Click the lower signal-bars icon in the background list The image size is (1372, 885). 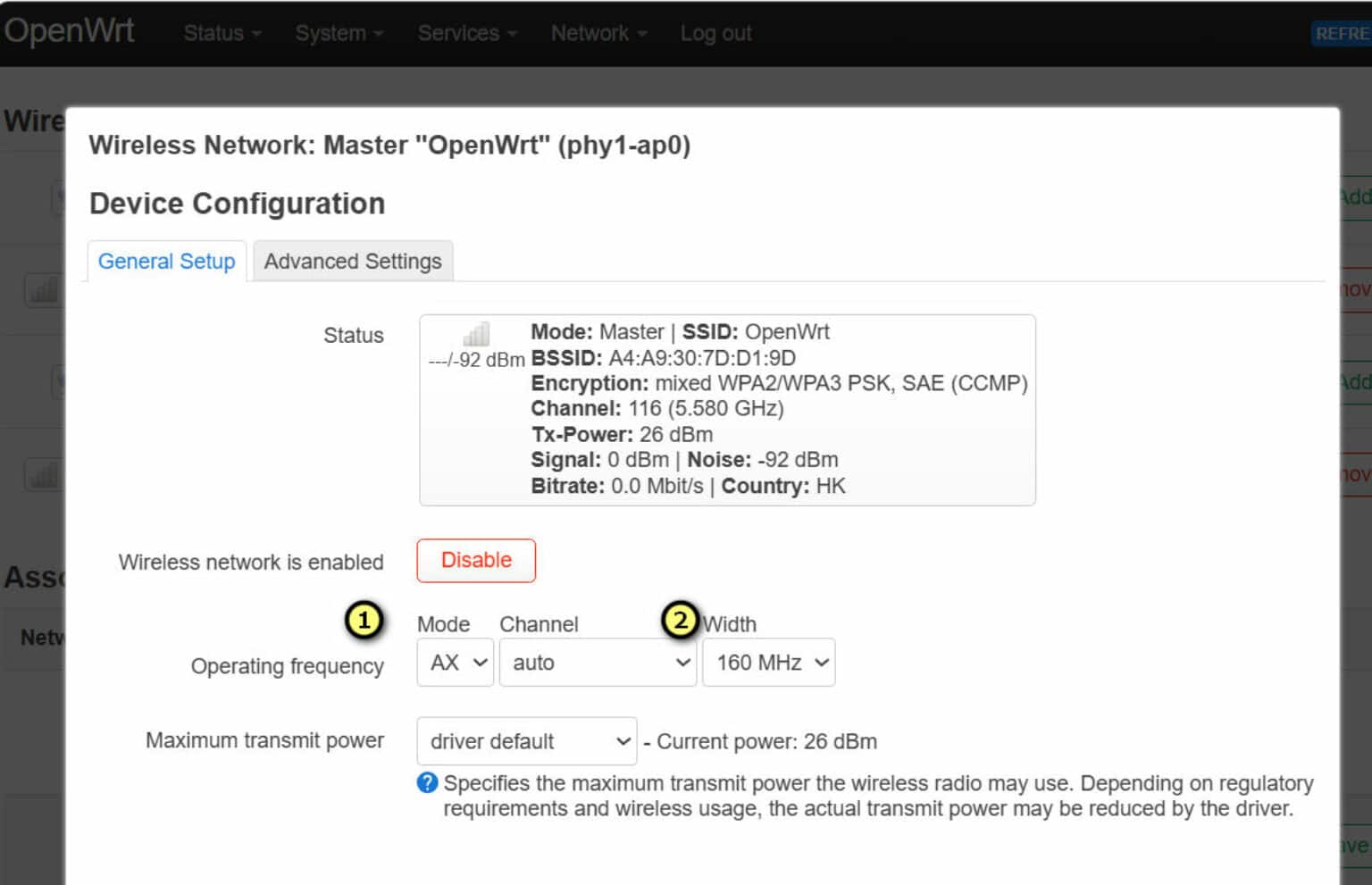tap(43, 474)
